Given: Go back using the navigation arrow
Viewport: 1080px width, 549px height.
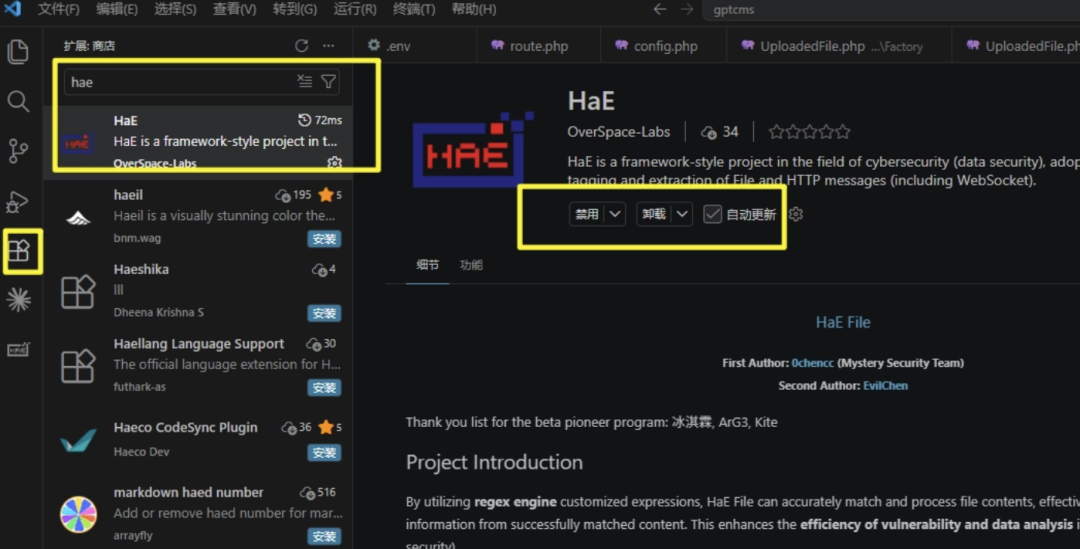Looking at the screenshot, I should point(659,9).
